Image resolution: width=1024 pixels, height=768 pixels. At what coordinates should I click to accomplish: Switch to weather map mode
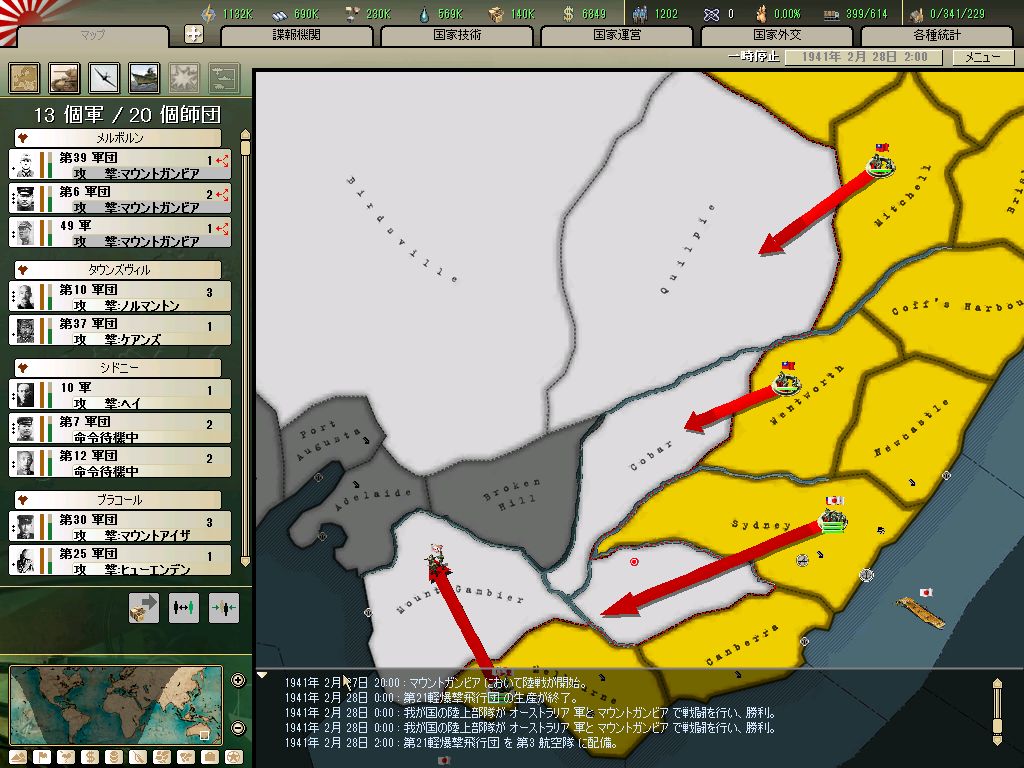coord(66,758)
